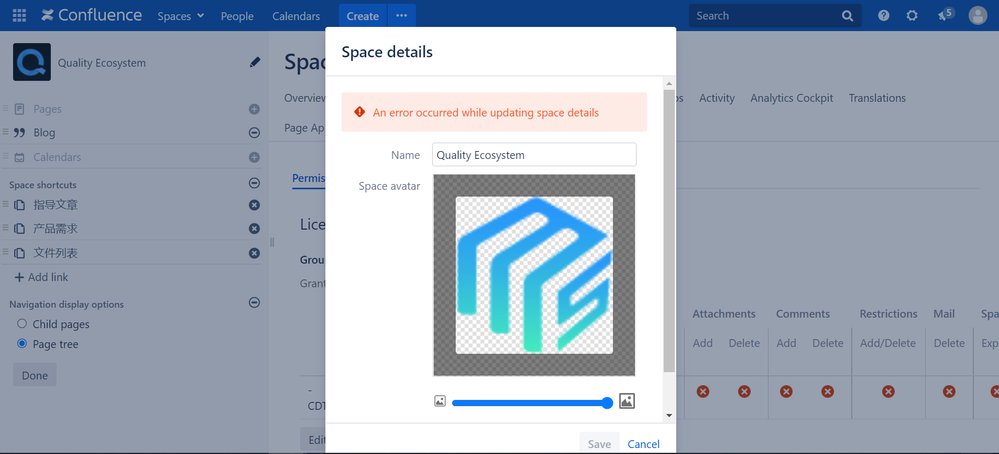Open Calendars in the sidebar

[57, 157]
